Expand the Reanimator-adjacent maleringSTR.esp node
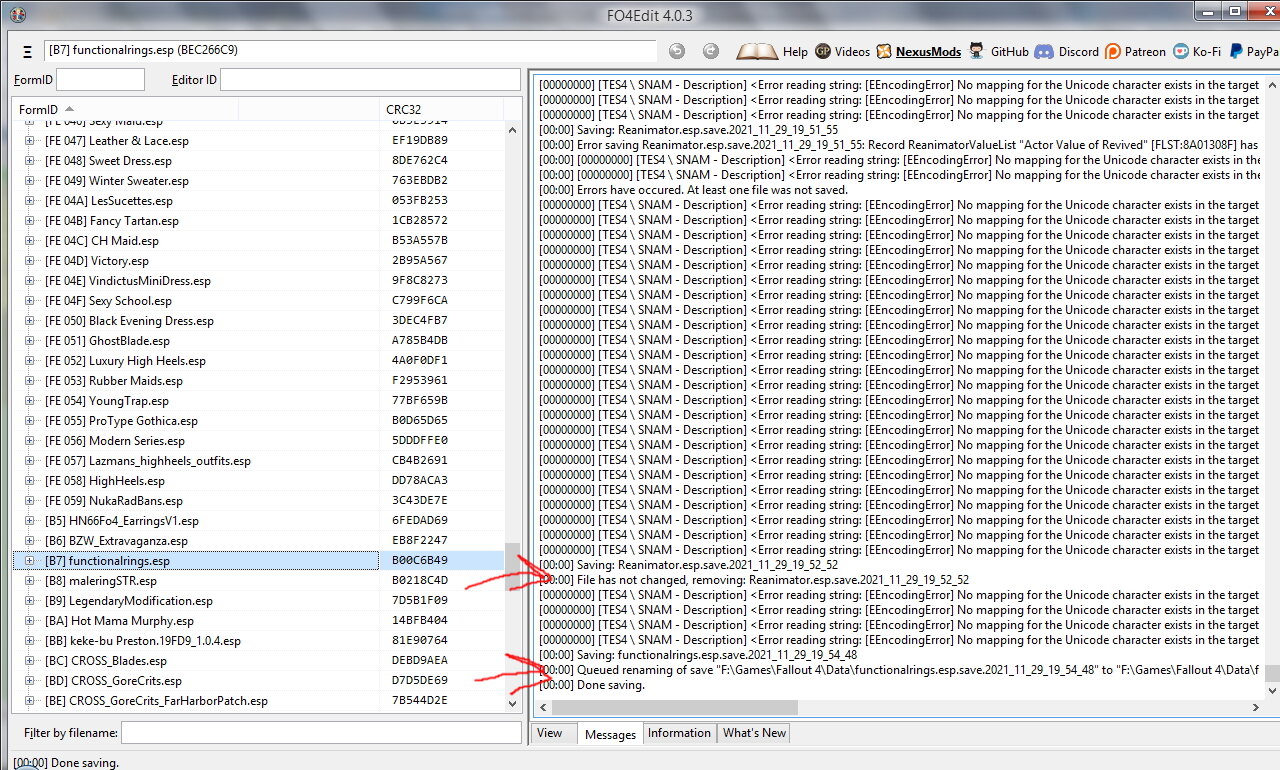This screenshot has width=1280, height=770. 30,581
